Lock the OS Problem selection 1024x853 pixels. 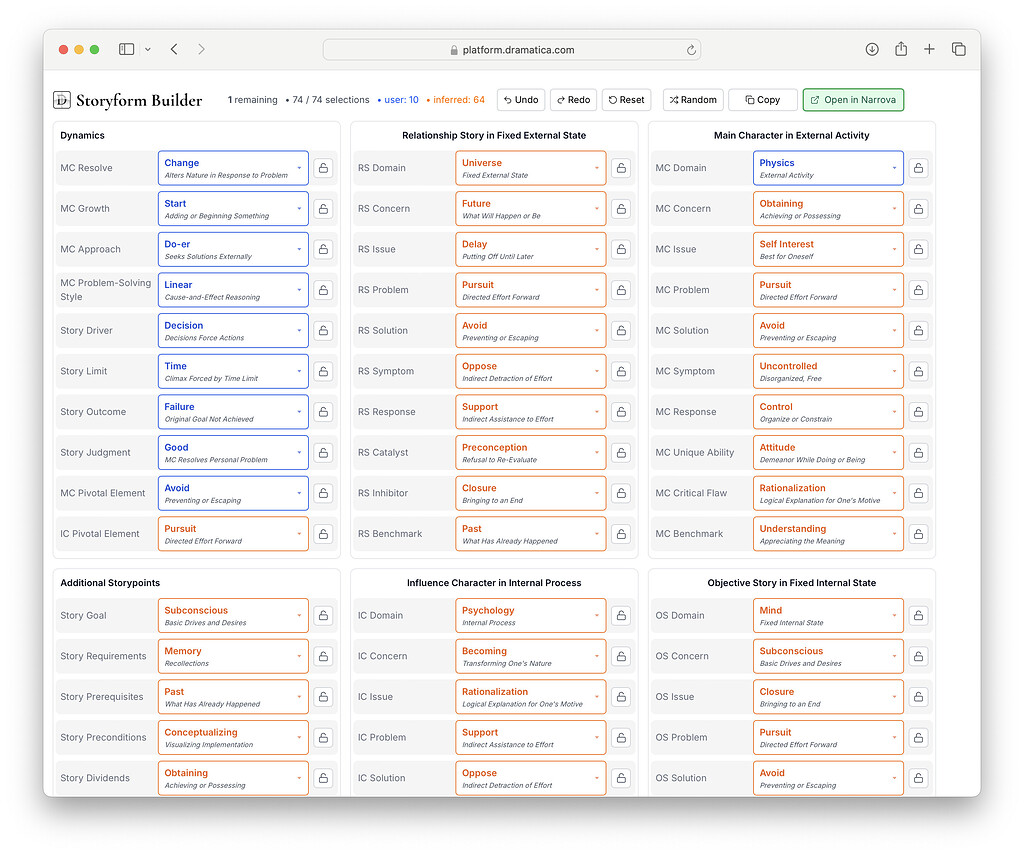click(x=918, y=737)
